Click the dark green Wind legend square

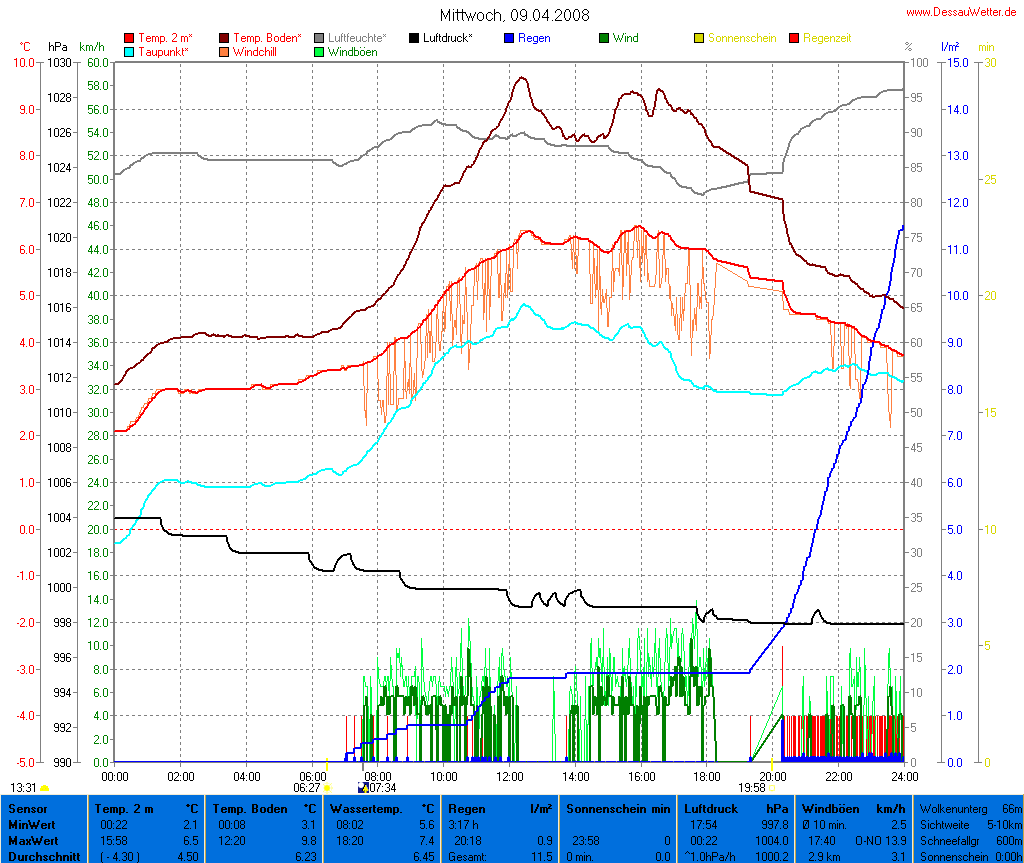pos(604,38)
